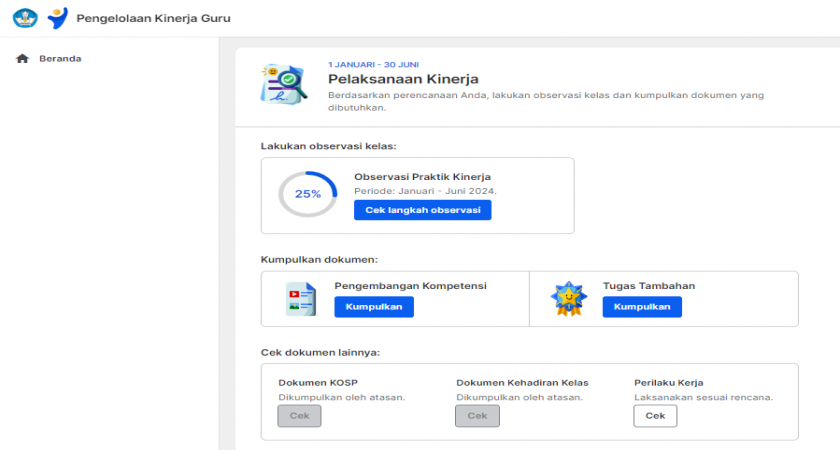The image size is (840, 450).
Task: Click the Pengembangan Kompetensi document icon
Action: pos(300,299)
